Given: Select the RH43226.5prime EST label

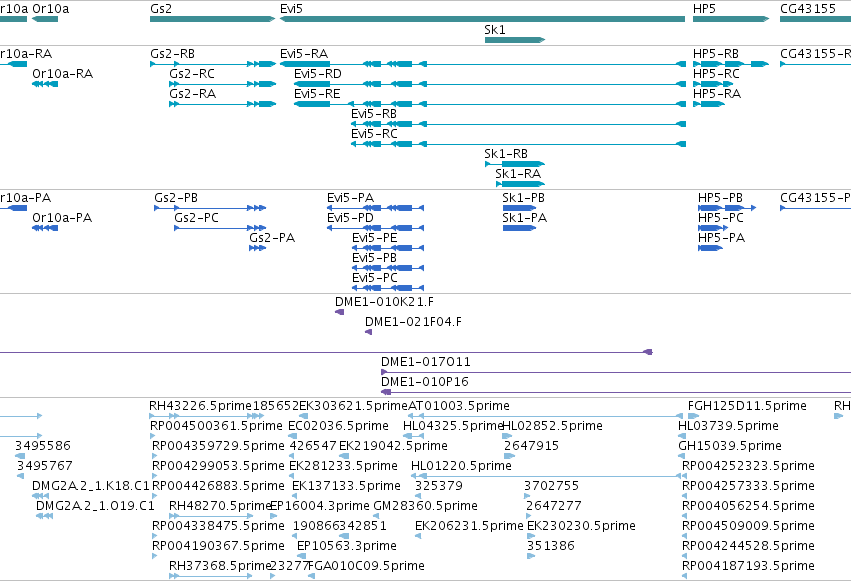Looking at the screenshot, I should 200,406.
